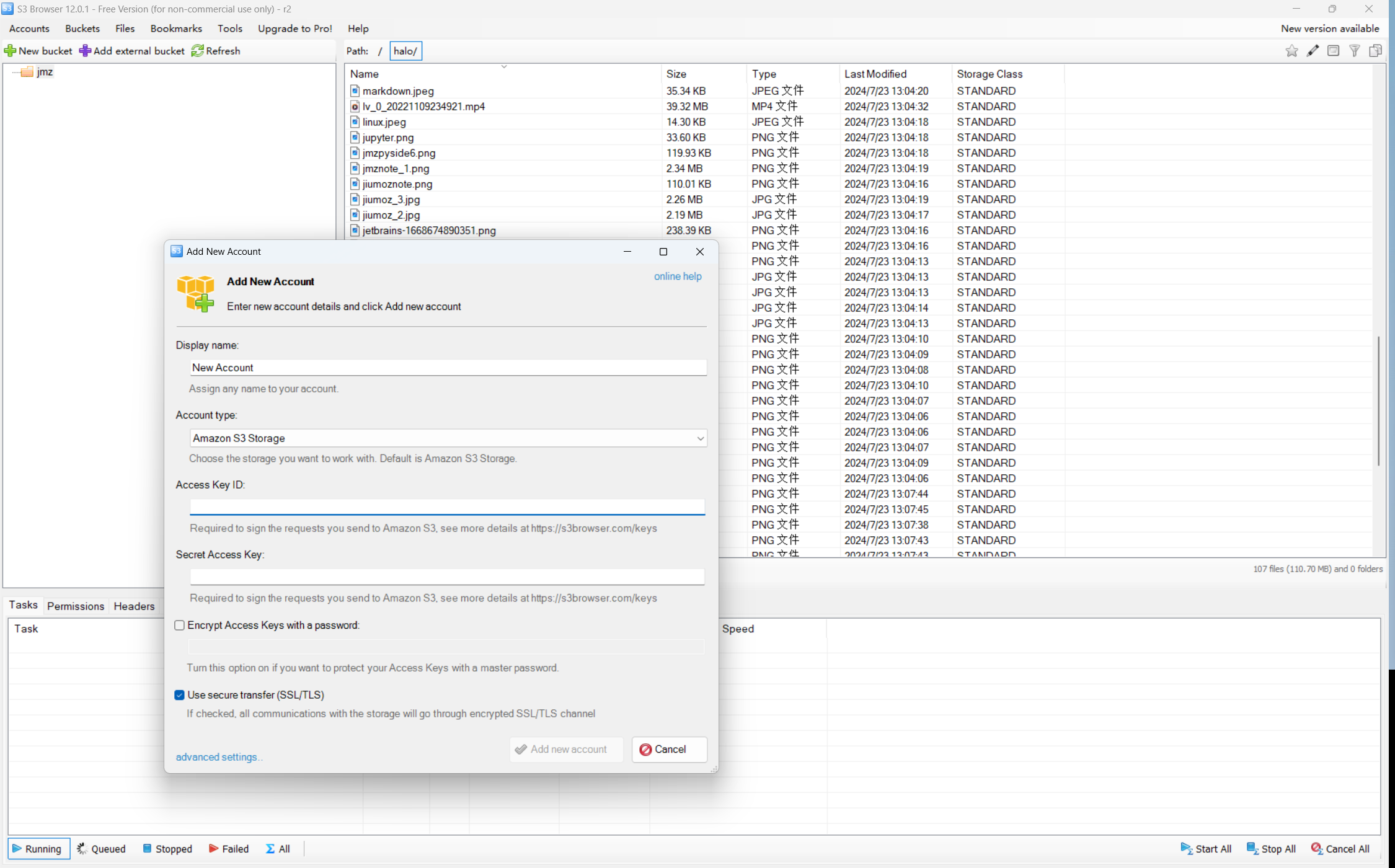Screen dimensions: 1395x868
Task: Click the edit path pencil icon
Action: click(x=1313, y=51)
